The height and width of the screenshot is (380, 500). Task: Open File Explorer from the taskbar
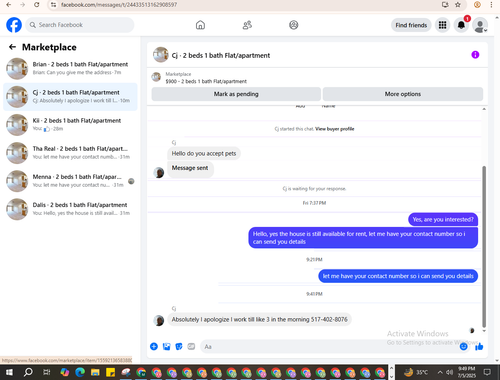click(x=95, y=372)
